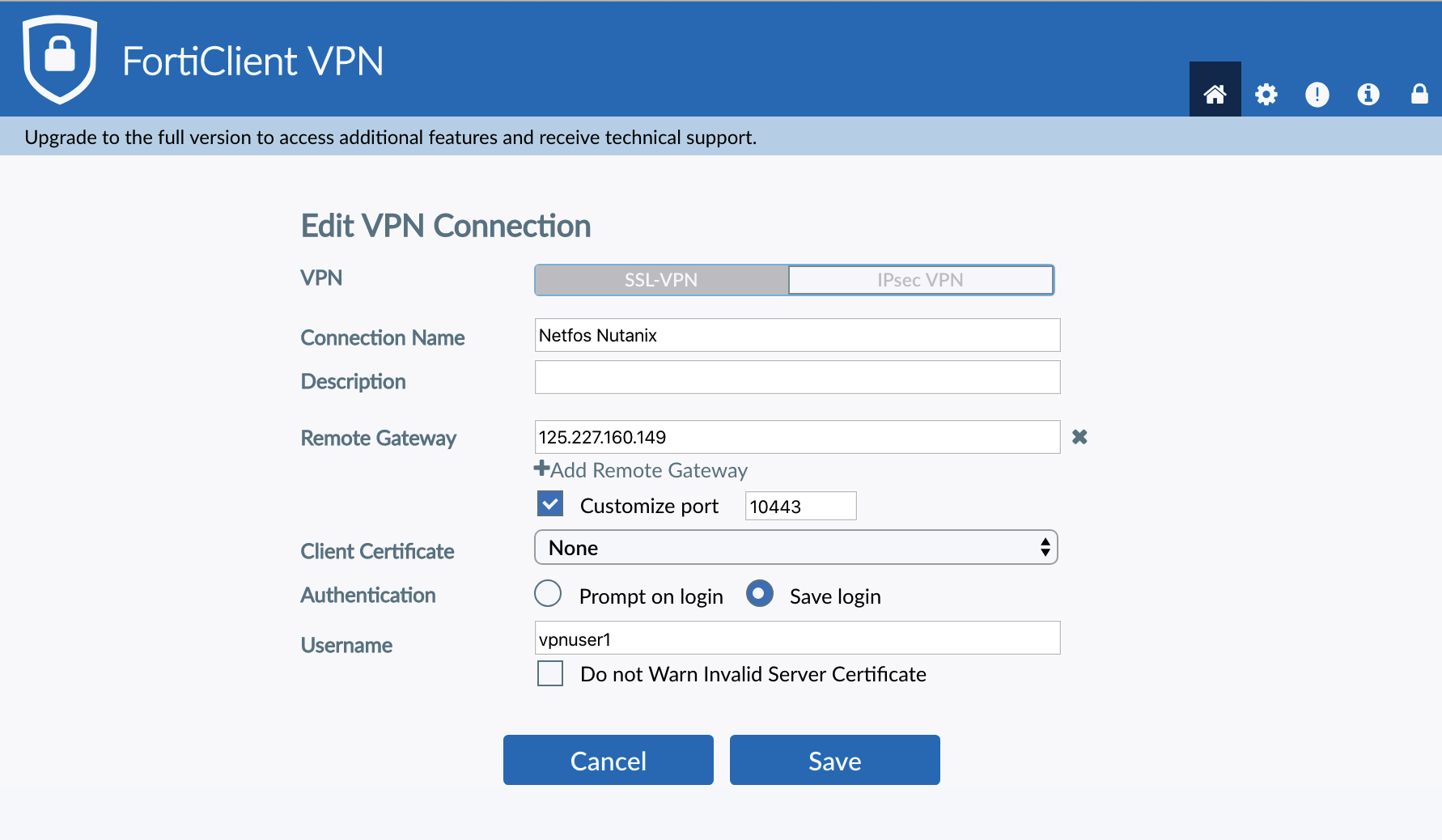Click the exclamation alert icon
Image resolution: width=1442 pixels, height=840 pixels.
[x=1317, y=95]
